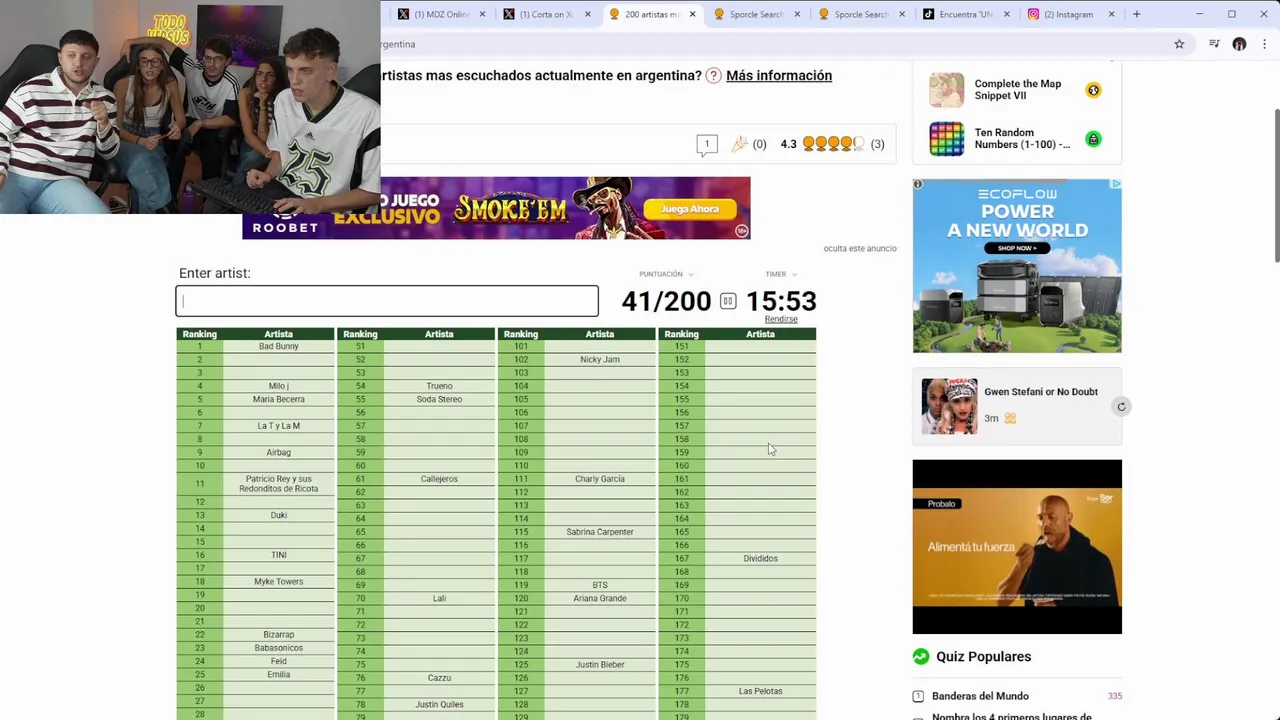This screenshot has width=1280, height=720.
Task: Rate the quiz using the gold rating icons
Action: (x=833, y=144)
